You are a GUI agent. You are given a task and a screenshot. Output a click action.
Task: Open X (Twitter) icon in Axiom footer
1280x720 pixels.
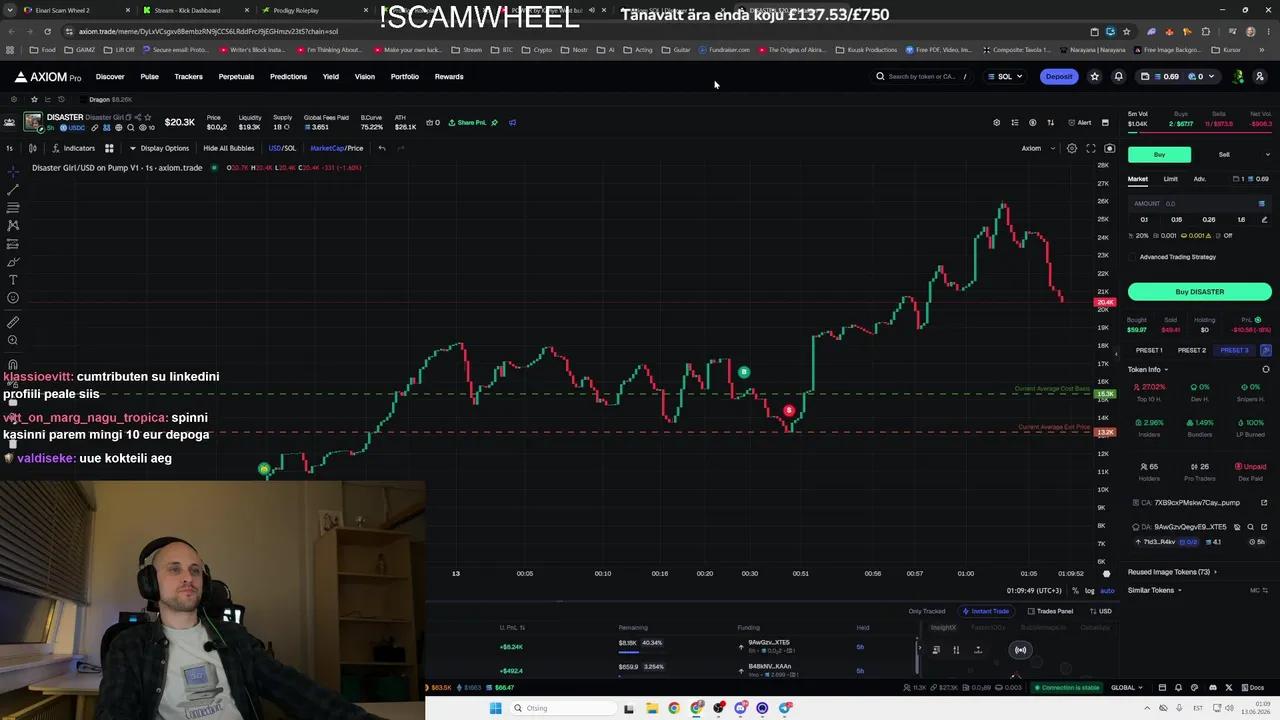pos(1230,687)
